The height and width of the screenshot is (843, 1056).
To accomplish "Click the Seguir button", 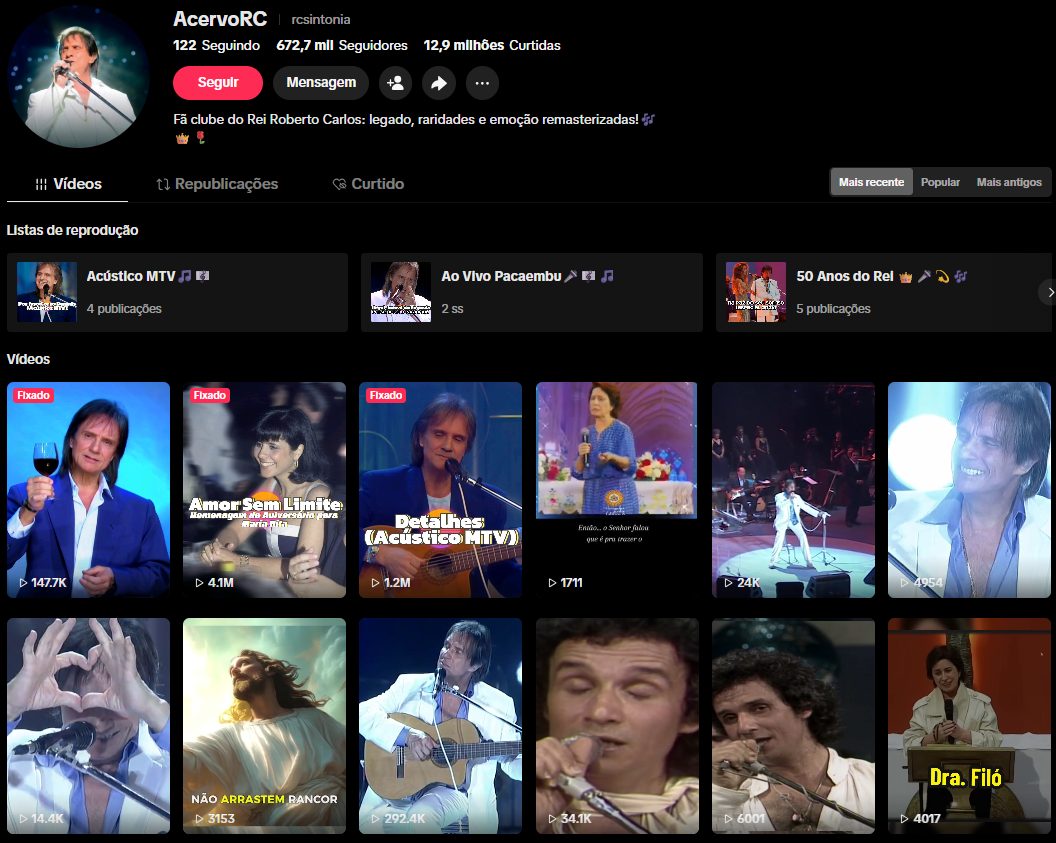I will (x=218, y=83).
